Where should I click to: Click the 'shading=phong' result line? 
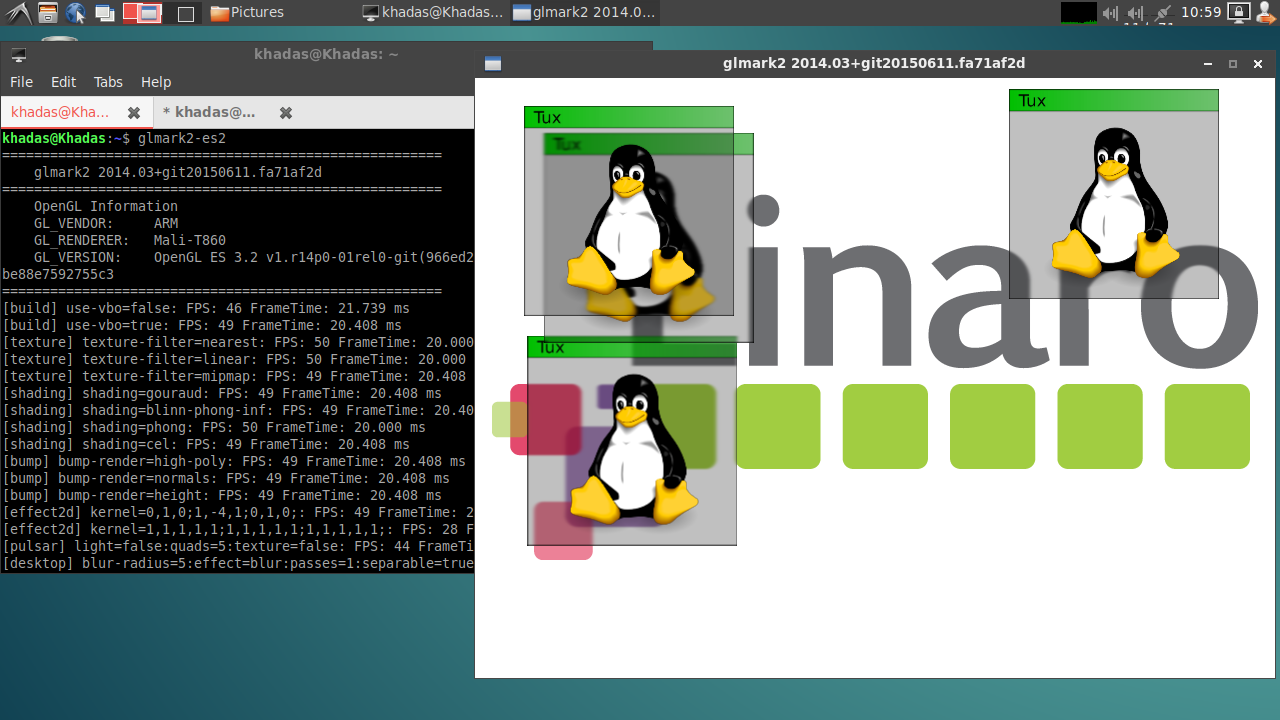pyautogui.click(x=214, y=427)
